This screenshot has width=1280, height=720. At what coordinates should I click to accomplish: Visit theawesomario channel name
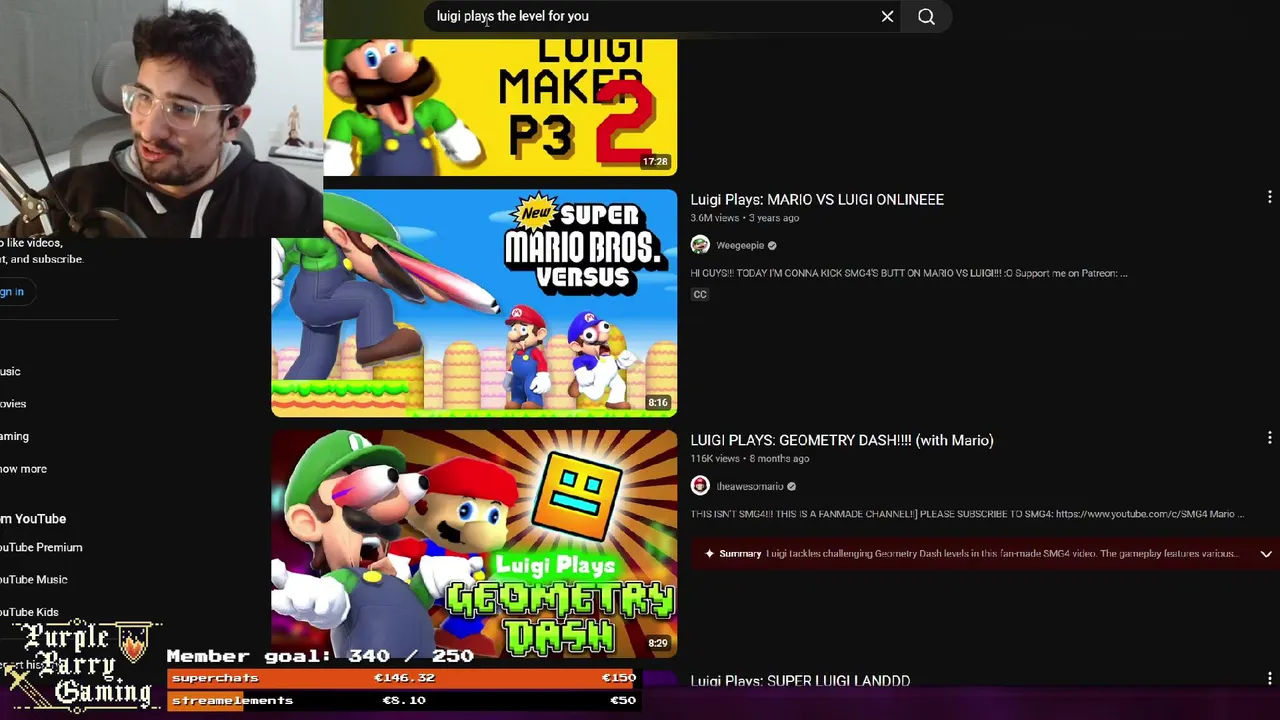pyautogui.click(x=750, y=486)
